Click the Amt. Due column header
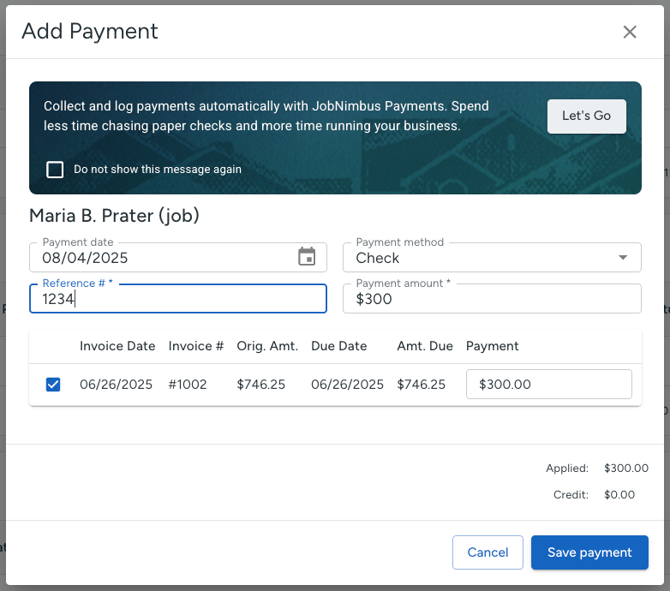Image resolution: width=670 pixels, height=591 pixels. (424, 346)
